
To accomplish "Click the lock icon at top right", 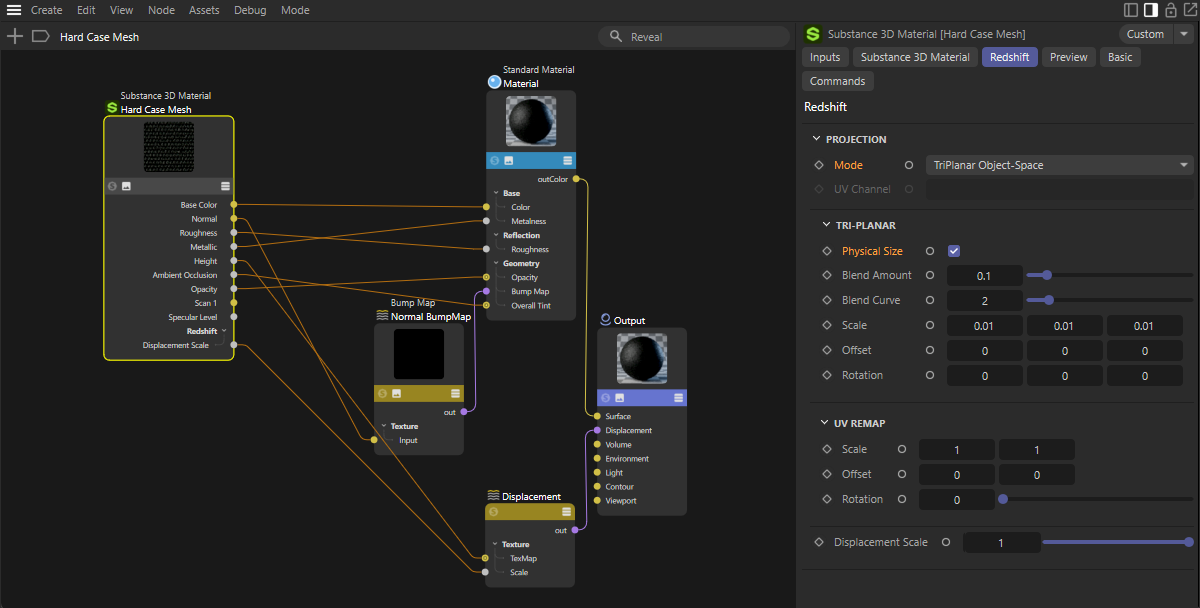I will (x=1170, y=10).
